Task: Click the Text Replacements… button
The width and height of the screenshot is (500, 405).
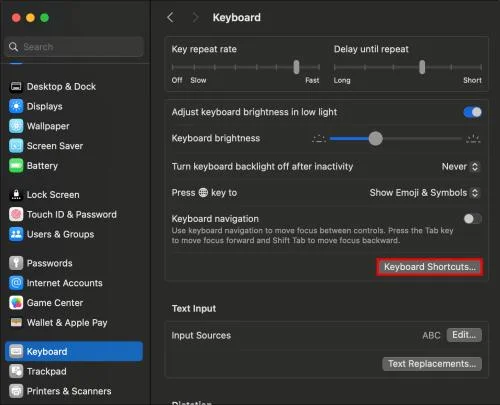Action: pyautogui.click(x=432, y=364)
